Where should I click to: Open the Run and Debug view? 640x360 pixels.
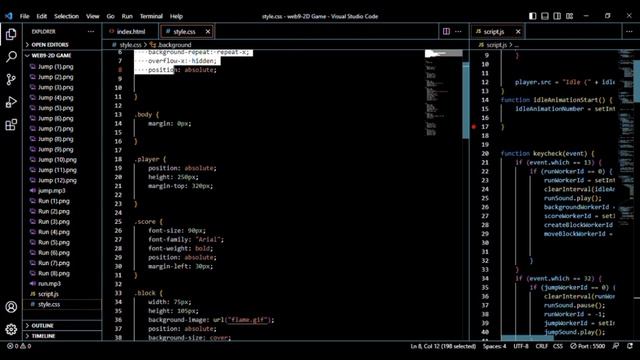pos(11,102)
